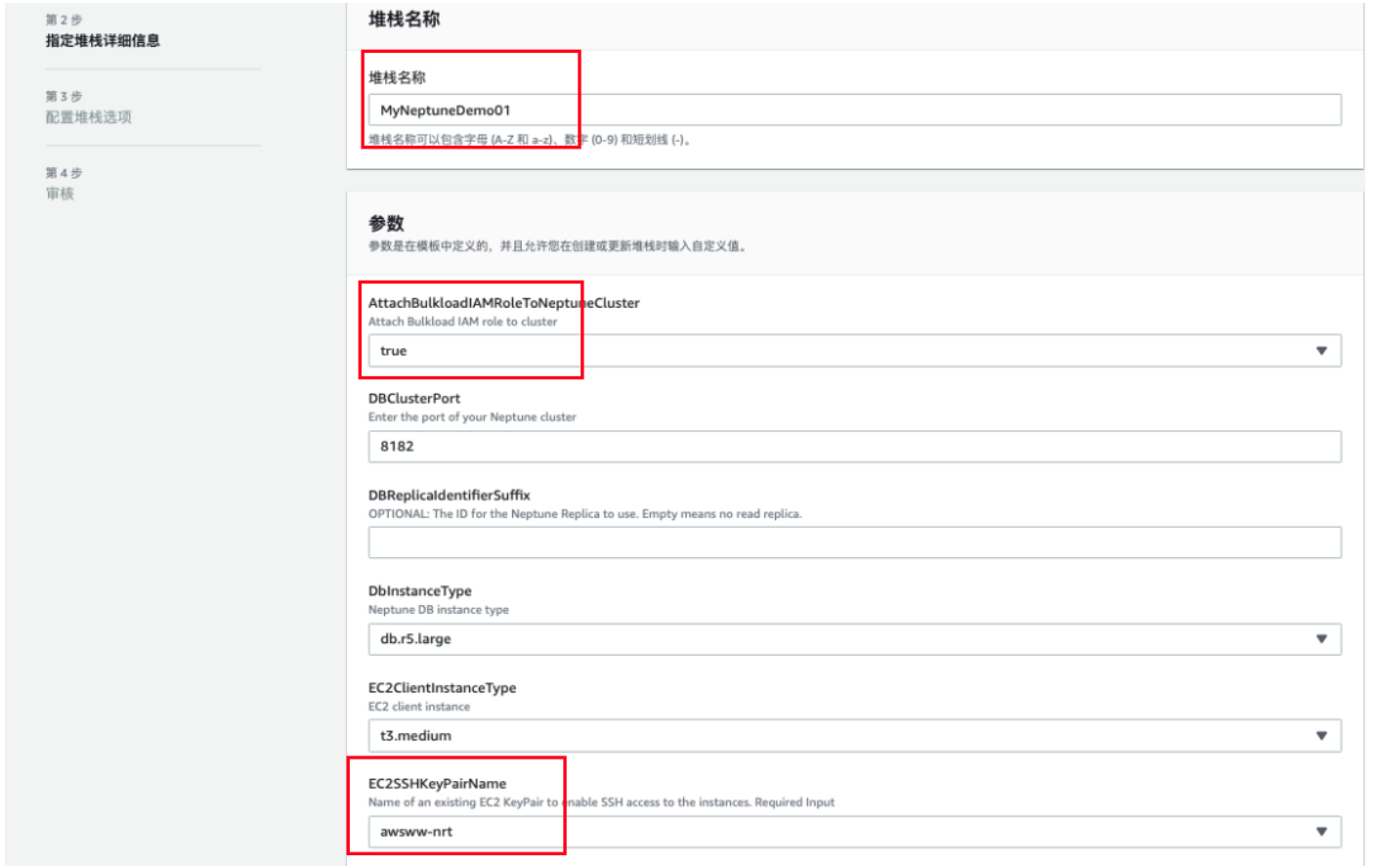Viewport: 1380px width, 868px height.
Task: Click the DBClusterPort label
Action: click(x=414, y=398)
